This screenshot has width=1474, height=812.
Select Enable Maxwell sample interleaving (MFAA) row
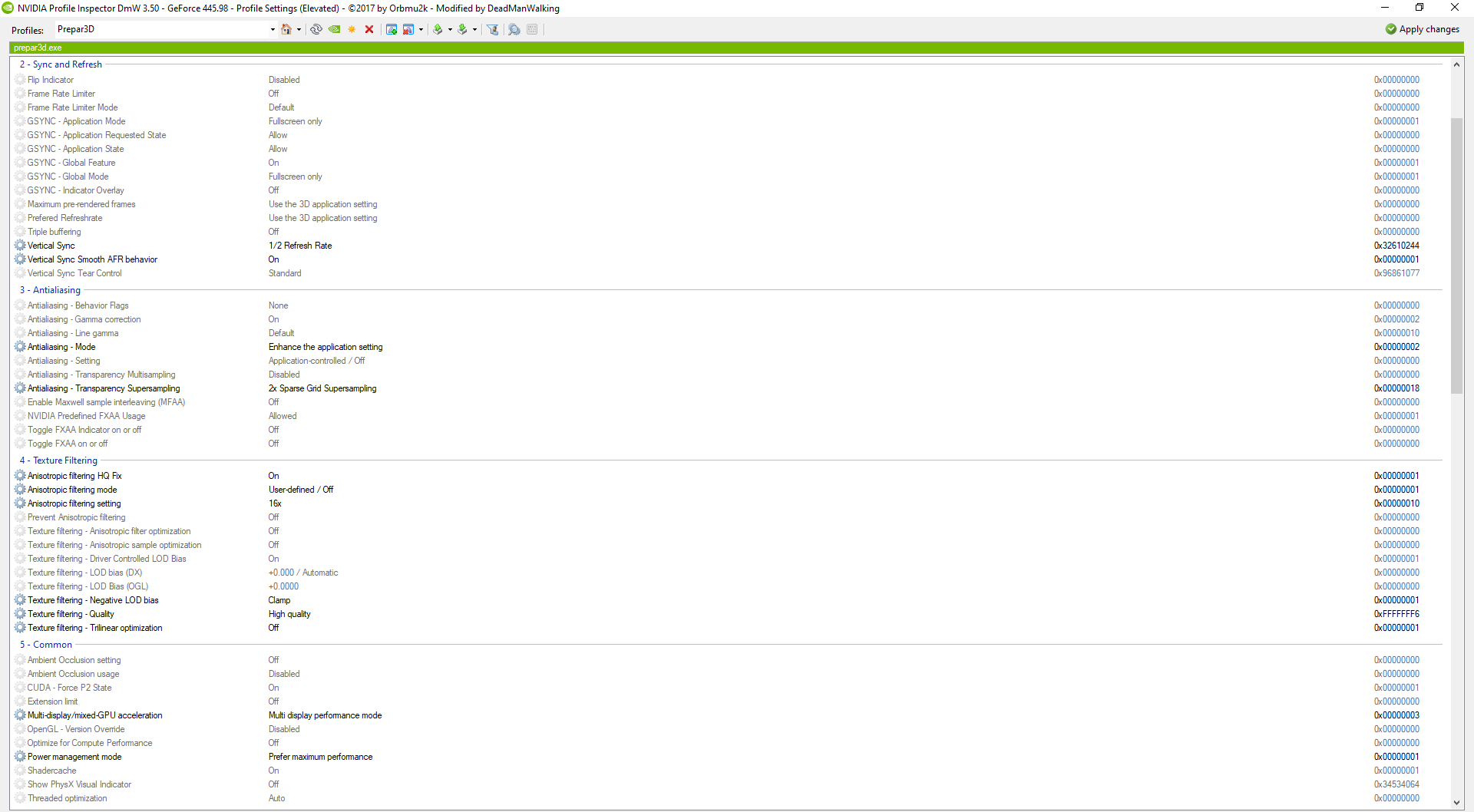point(728,402)
